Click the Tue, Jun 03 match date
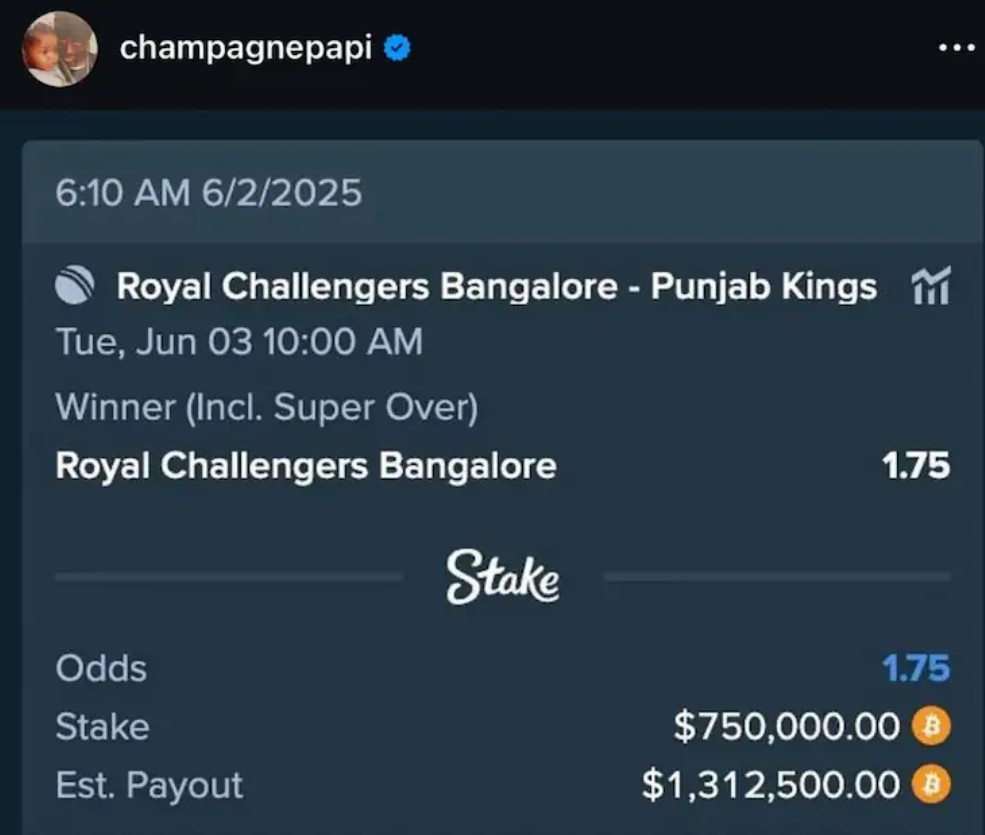 click(x=239, y=342)
